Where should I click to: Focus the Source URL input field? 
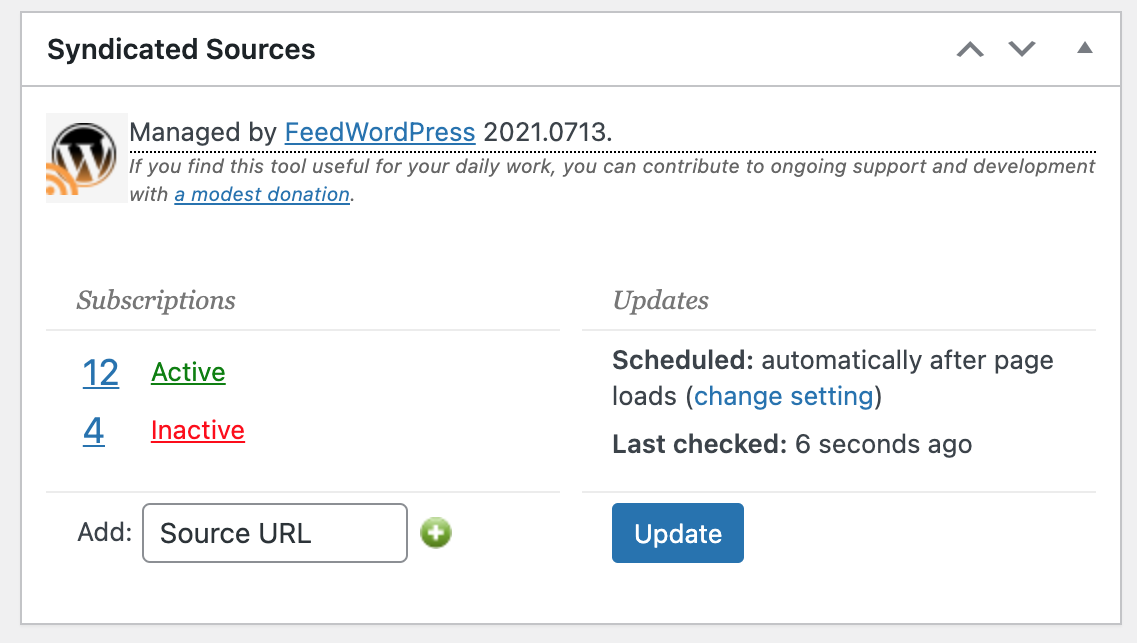tap(275, 533)
